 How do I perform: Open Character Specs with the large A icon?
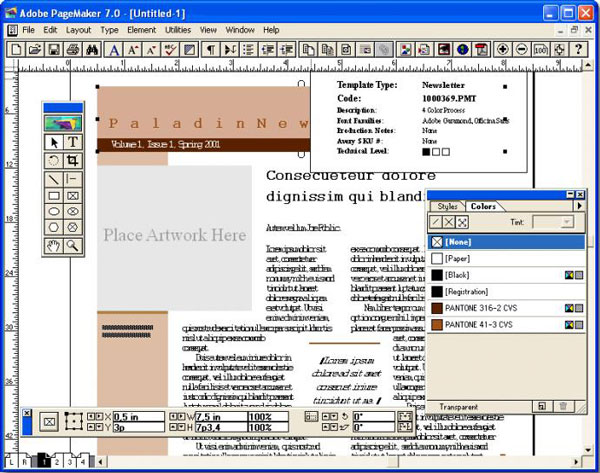pos(114,49)
